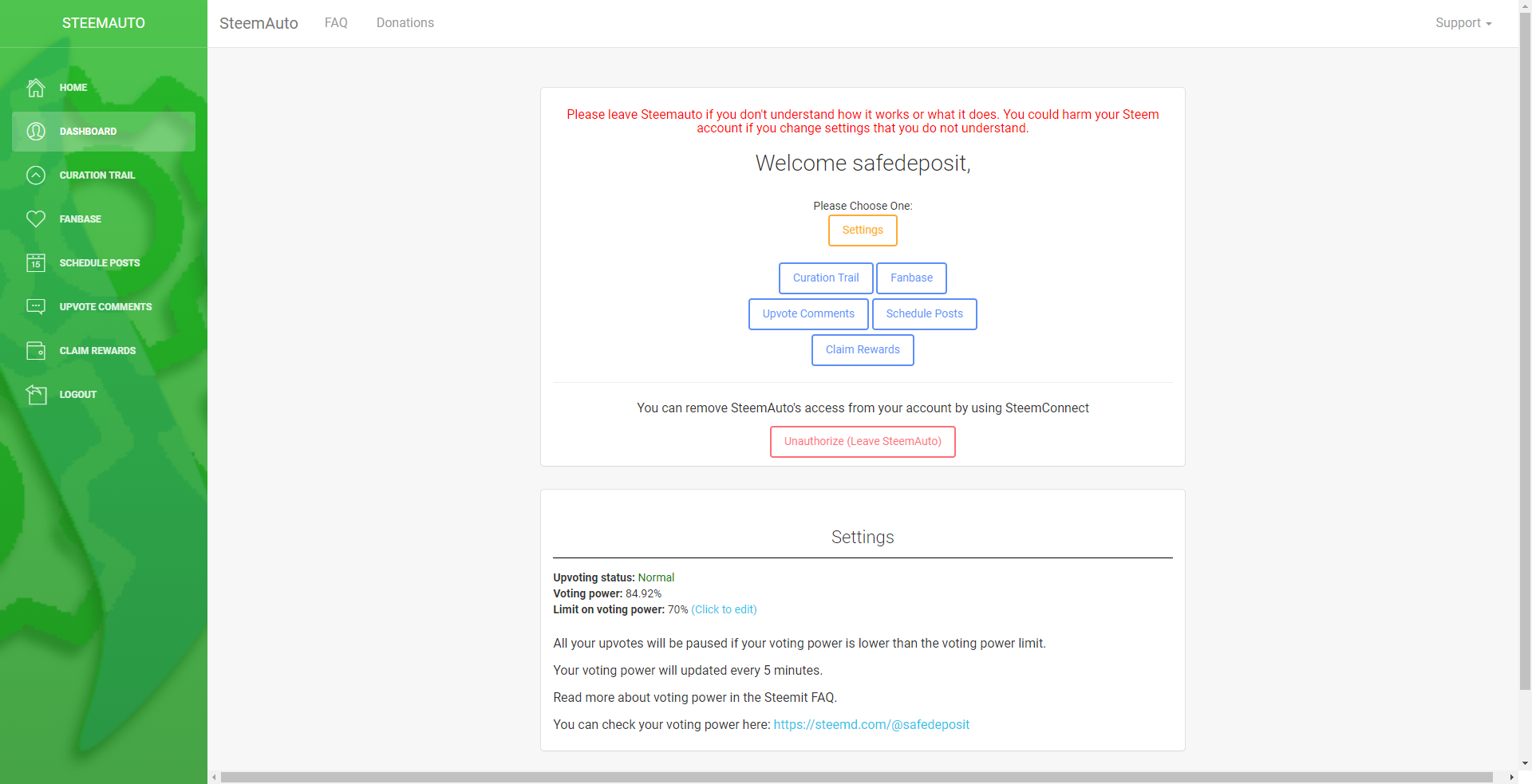Click the Home house icon in sidebar
This screenshot has width=1532, height=784.
pyautogui.click(x=36, y=88)
